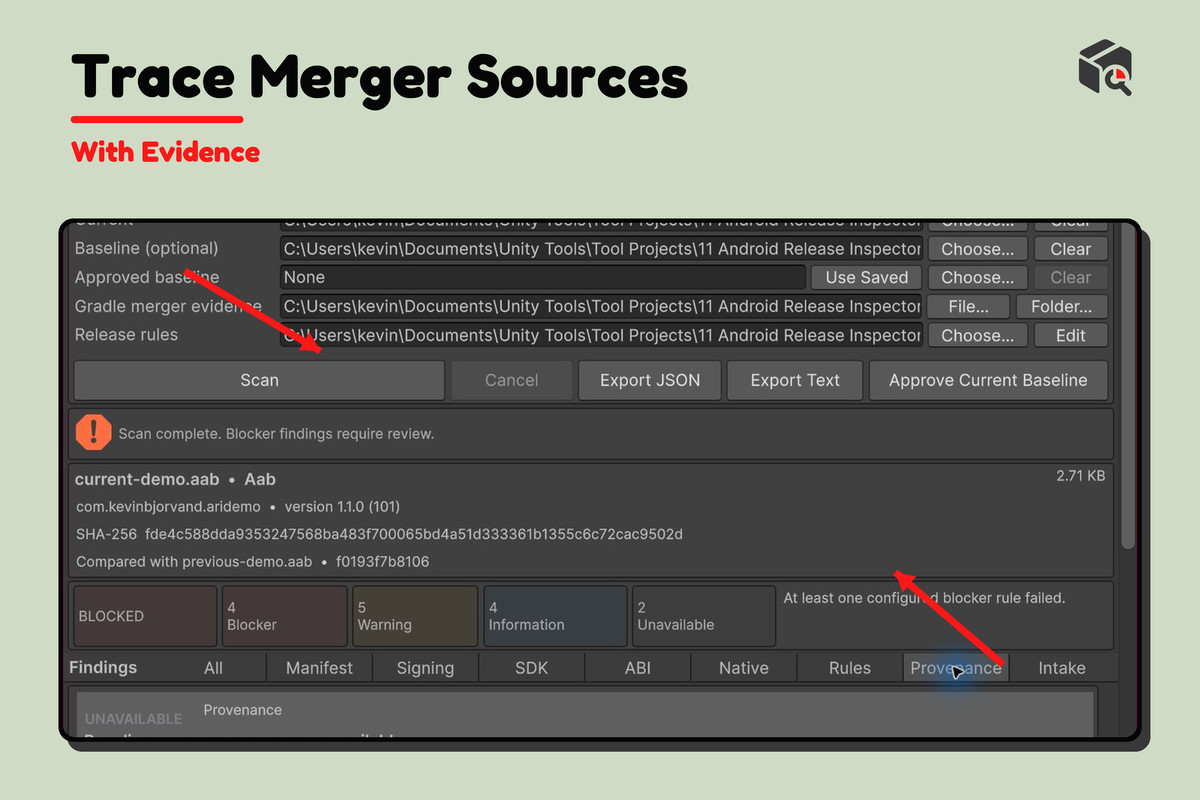Screen dimensions: 1200x800
Task: Click the vertical scrollbar thumb
Action: coord(1128,385)
